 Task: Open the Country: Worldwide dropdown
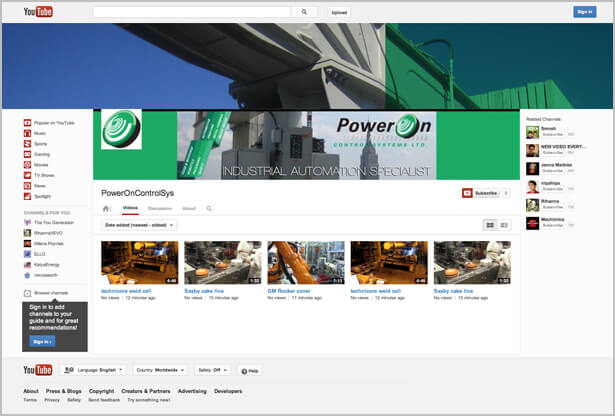[160, 370]
